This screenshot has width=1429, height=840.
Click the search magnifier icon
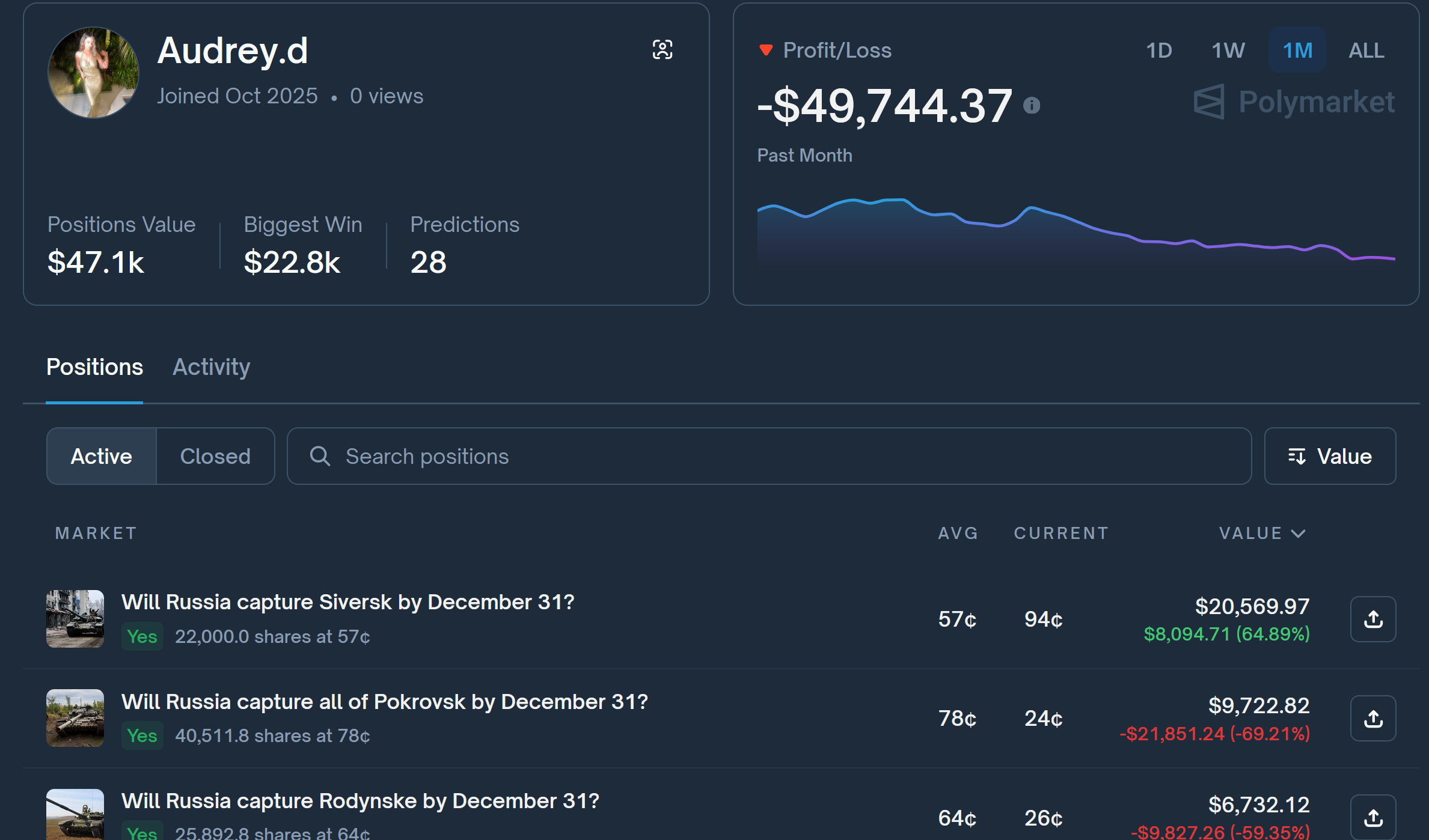click(x=320, y=456)
